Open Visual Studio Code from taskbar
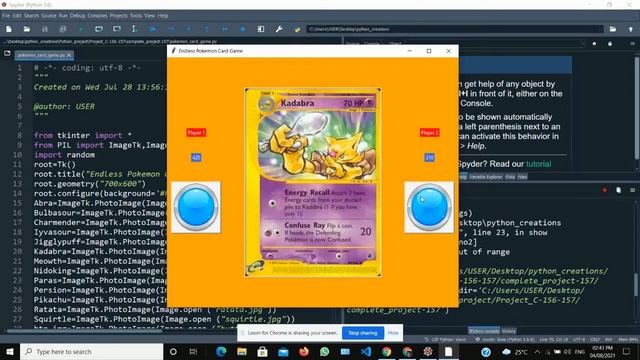The width and height of the screenshot is (640, 360). [x=366, y=351]
